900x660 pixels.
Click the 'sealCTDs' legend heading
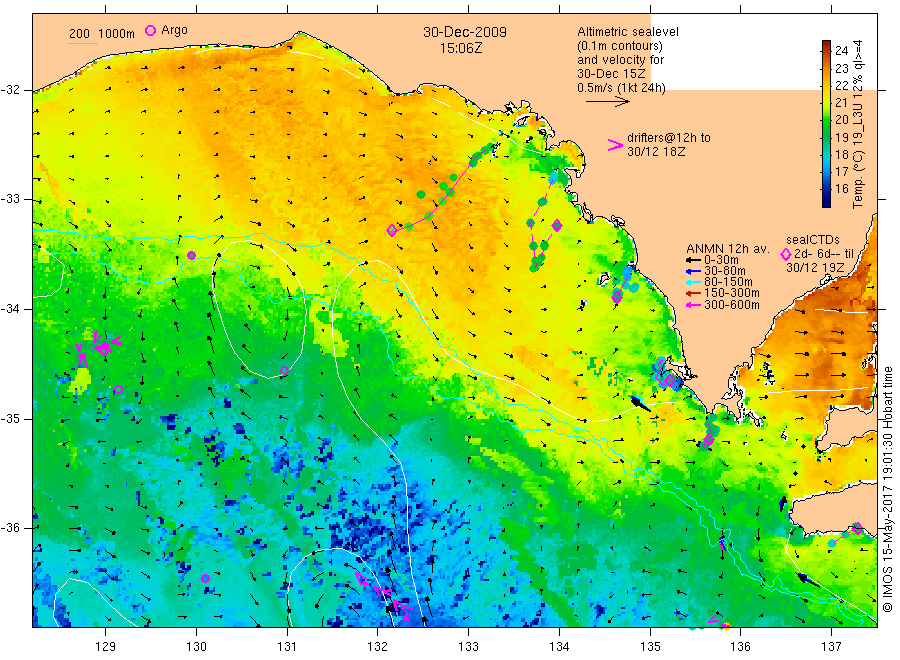813,240
